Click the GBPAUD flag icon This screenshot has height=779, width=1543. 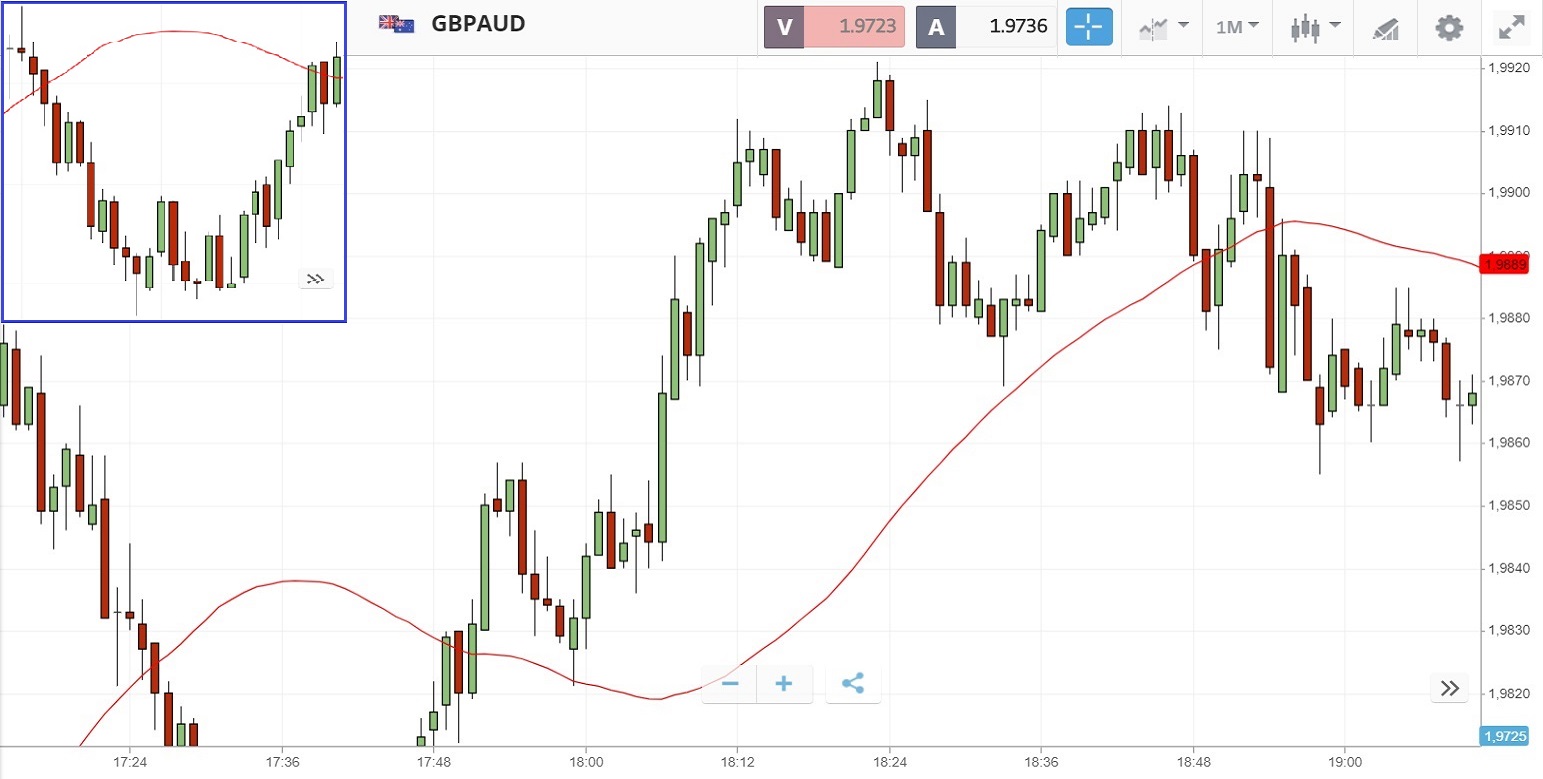(396, 24)
